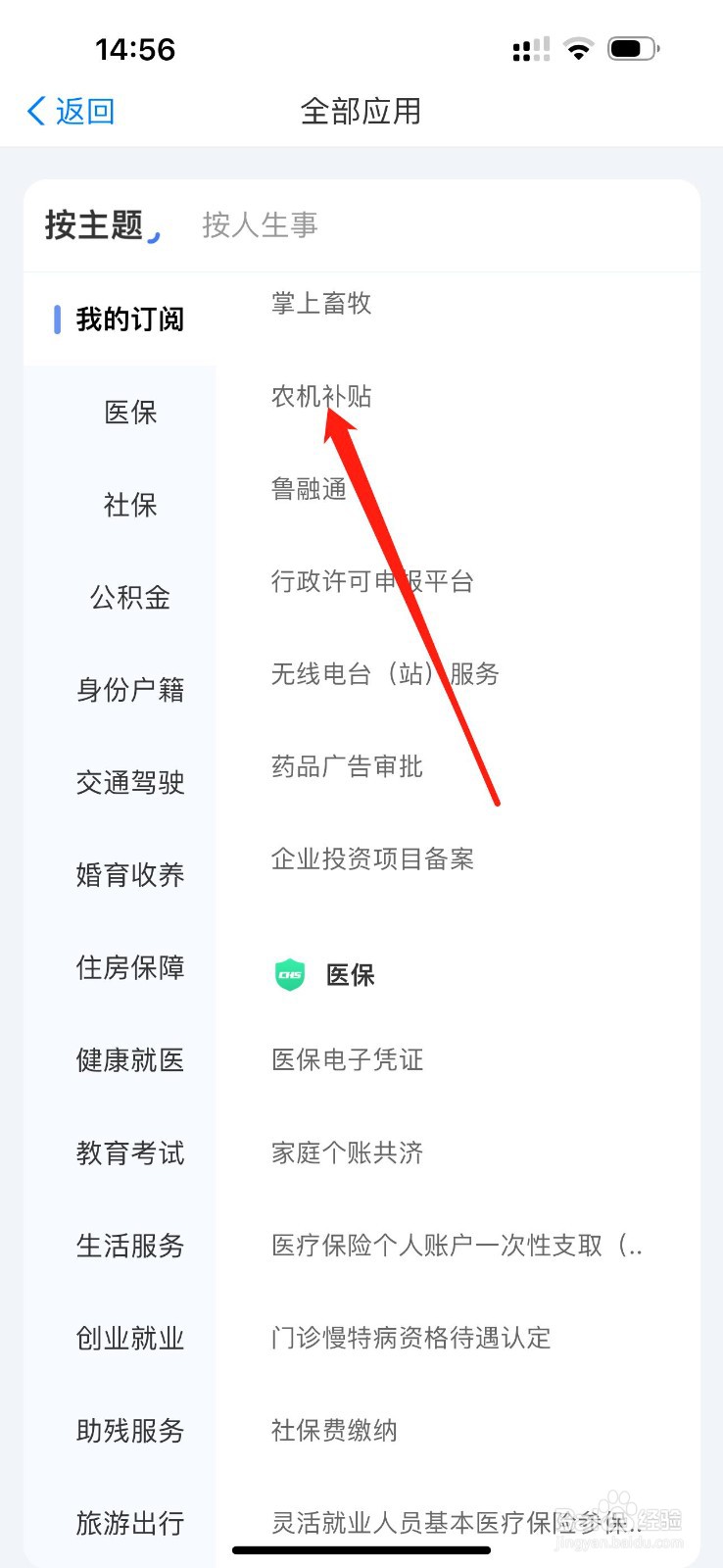Open 交通驾驶 category
Screen dimensions: 723x1568
[x=130, y=782]
